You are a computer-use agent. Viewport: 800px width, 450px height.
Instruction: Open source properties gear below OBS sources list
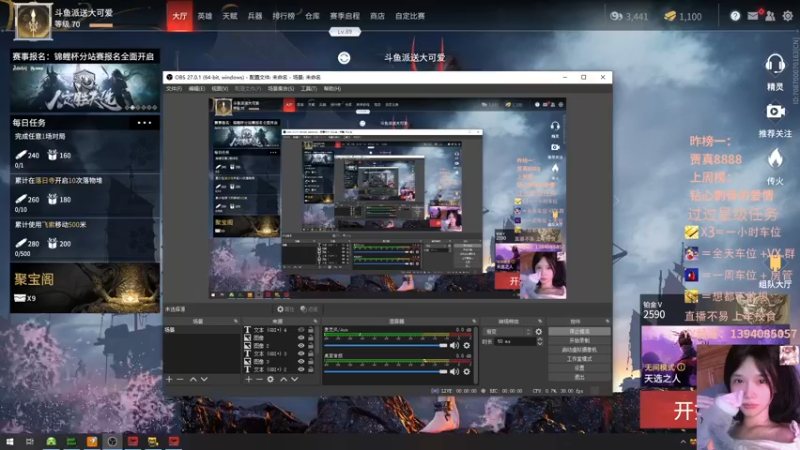pos(270,379)
